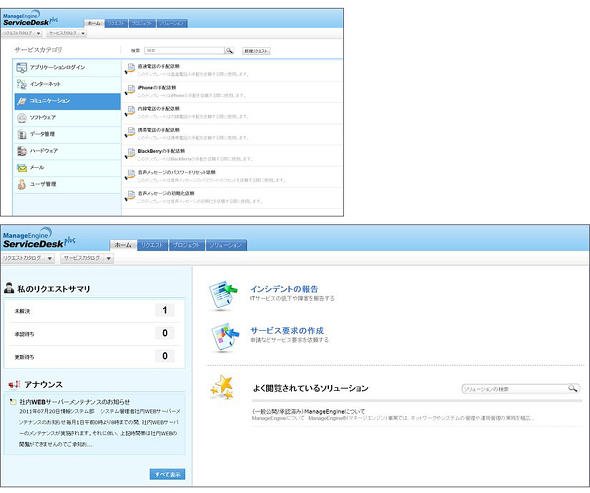
Task: Click the gold stars solutions icon
Action: [x=222, y=387]
